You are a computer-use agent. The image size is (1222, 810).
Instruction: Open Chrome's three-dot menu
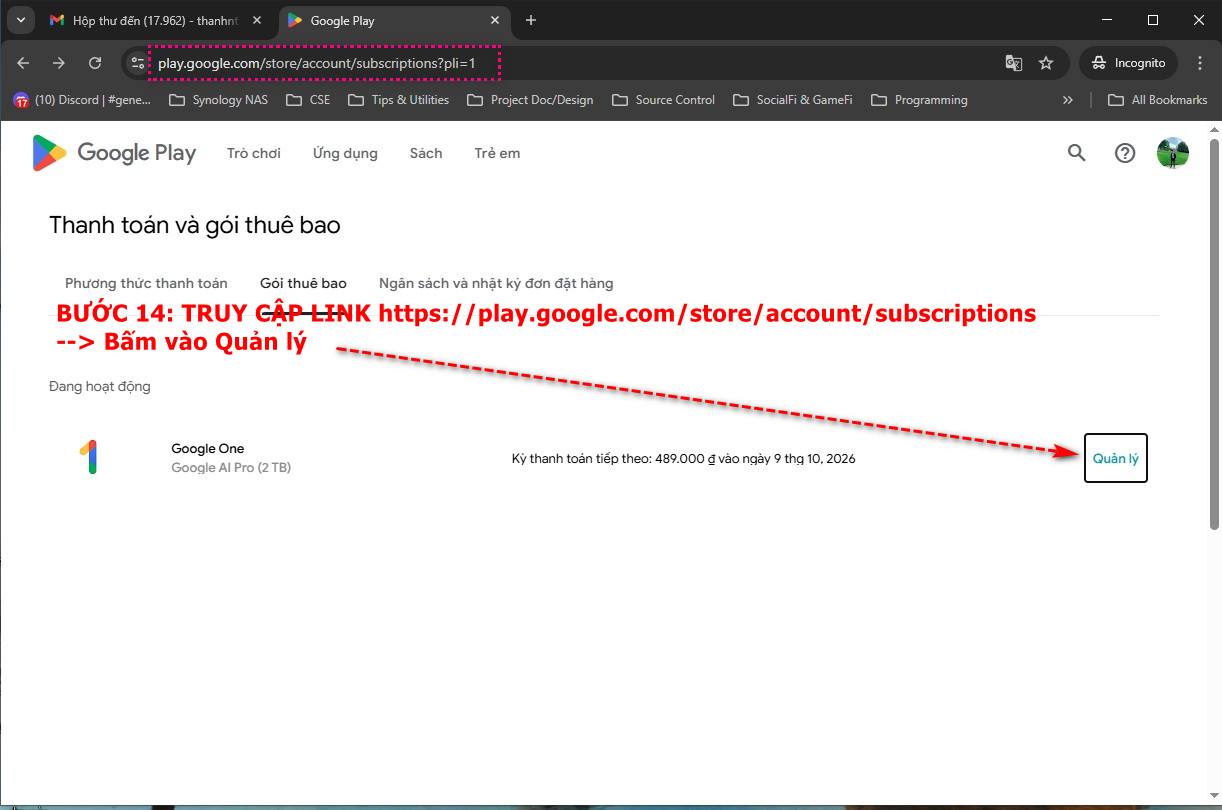tap(1200, 63)
